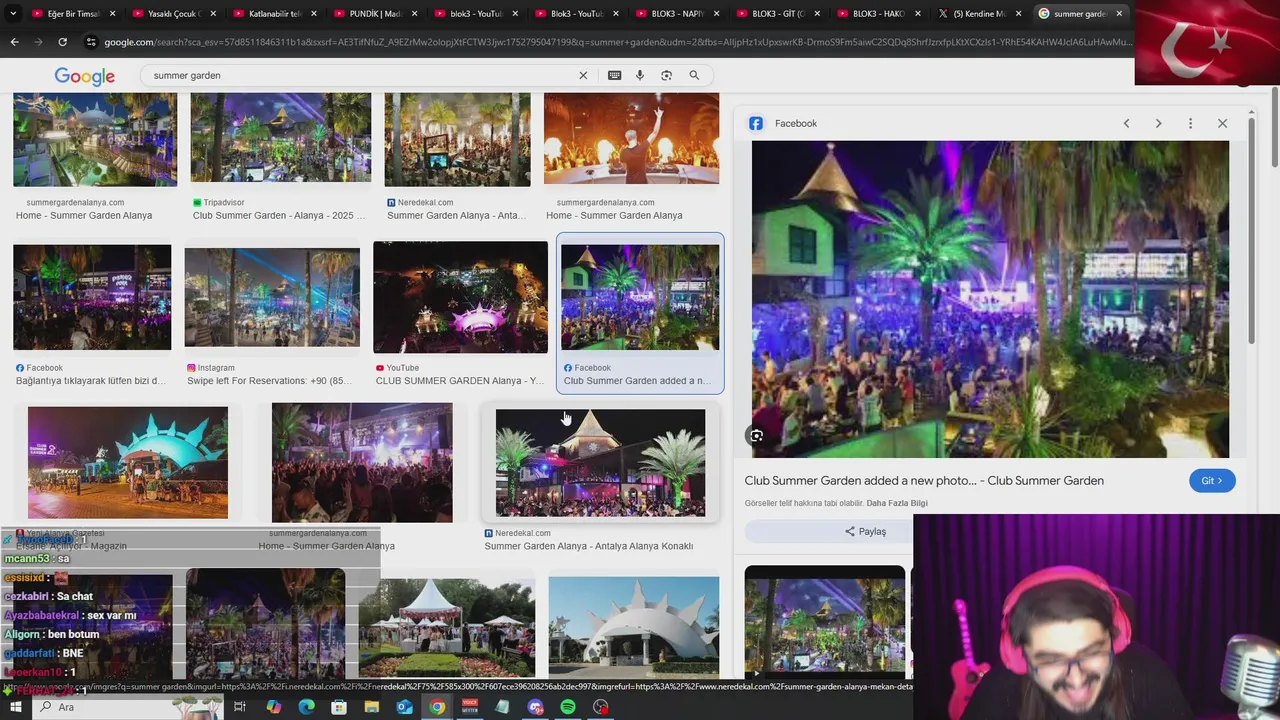Open the Club Summer Garden added photo title
Viewport: 1280px width, 720px height.
click(924, 481)
